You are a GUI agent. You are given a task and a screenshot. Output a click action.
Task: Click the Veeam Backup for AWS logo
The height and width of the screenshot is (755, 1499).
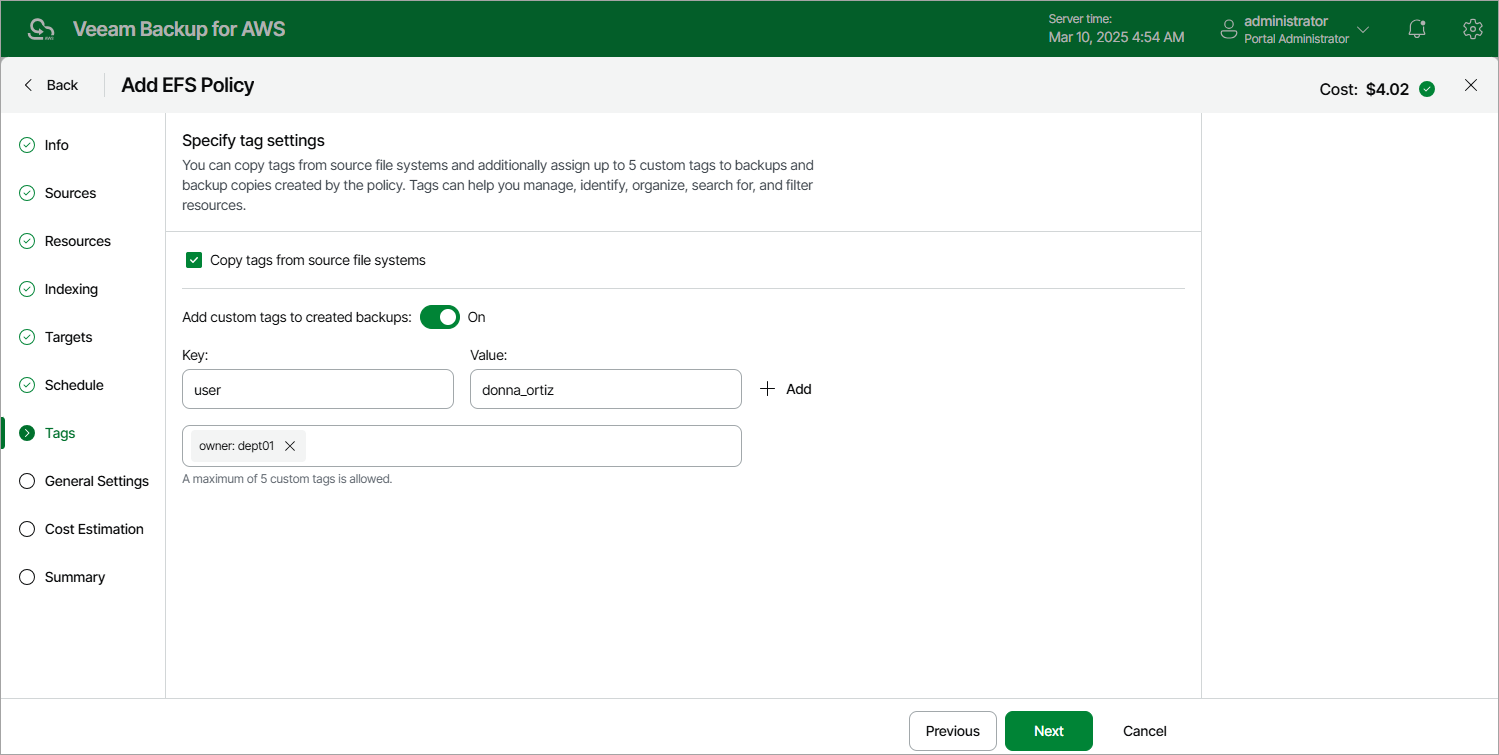(40, 28)
